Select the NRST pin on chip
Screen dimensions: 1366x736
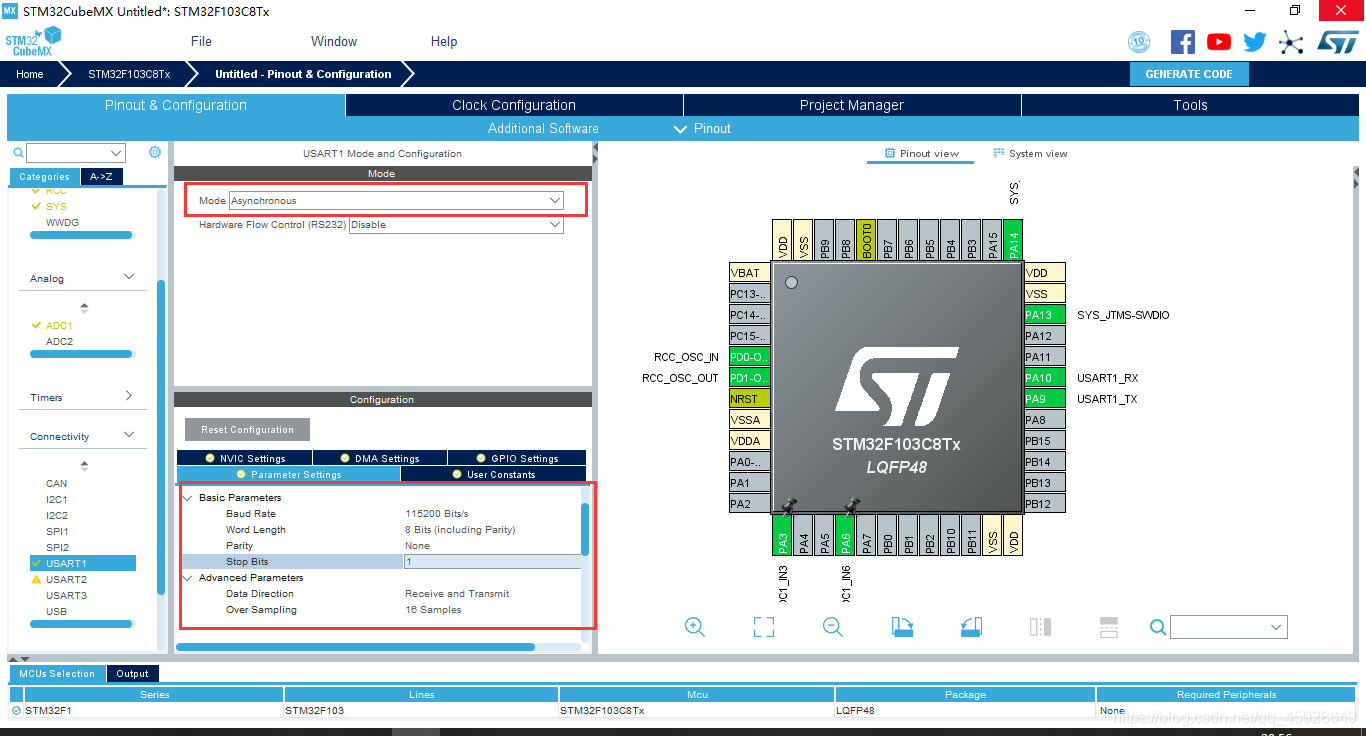pyautogui.click(x=750, y=399)
